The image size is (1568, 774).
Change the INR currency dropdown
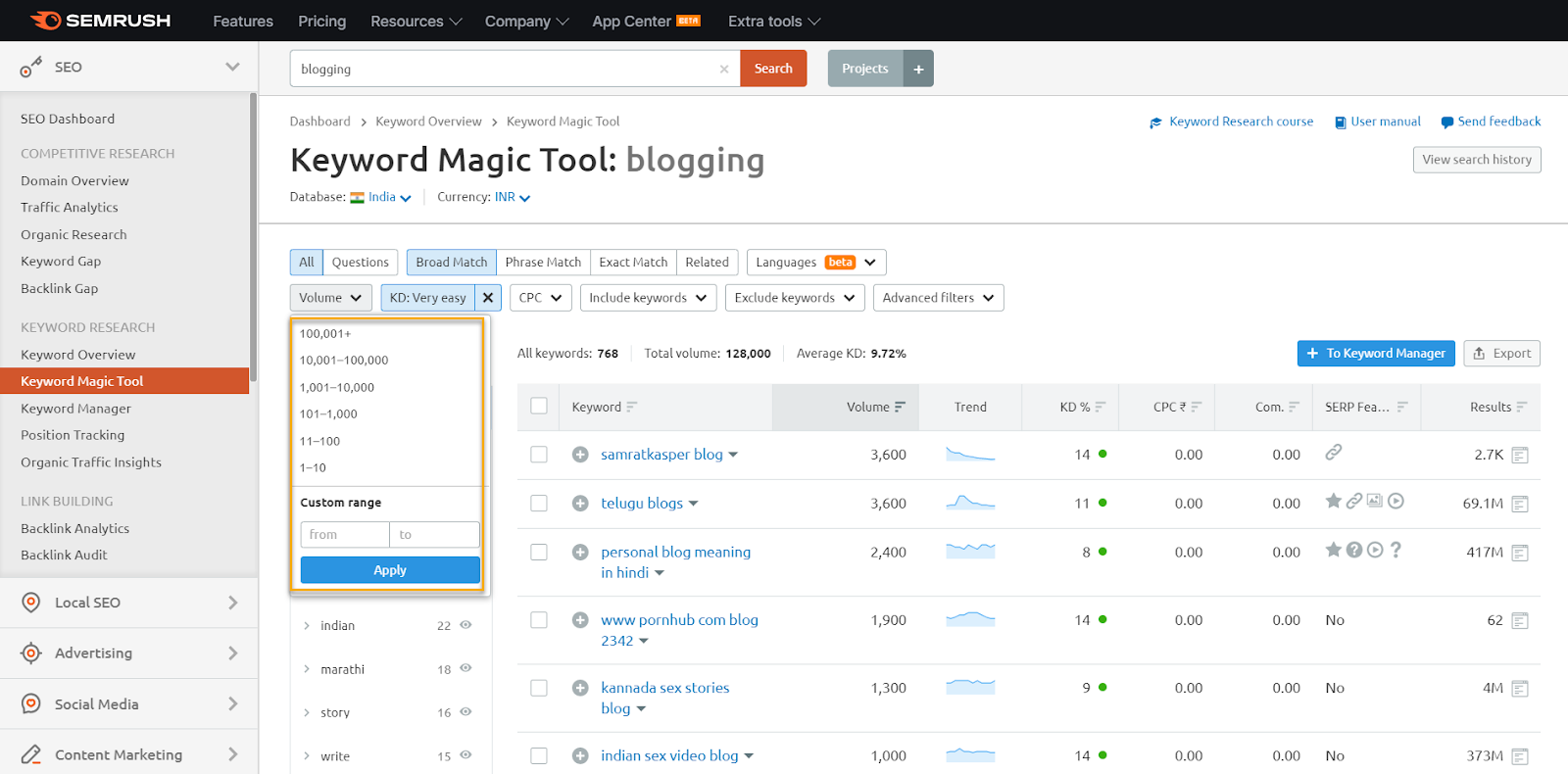pyautogui.click(x=513, y=197)
